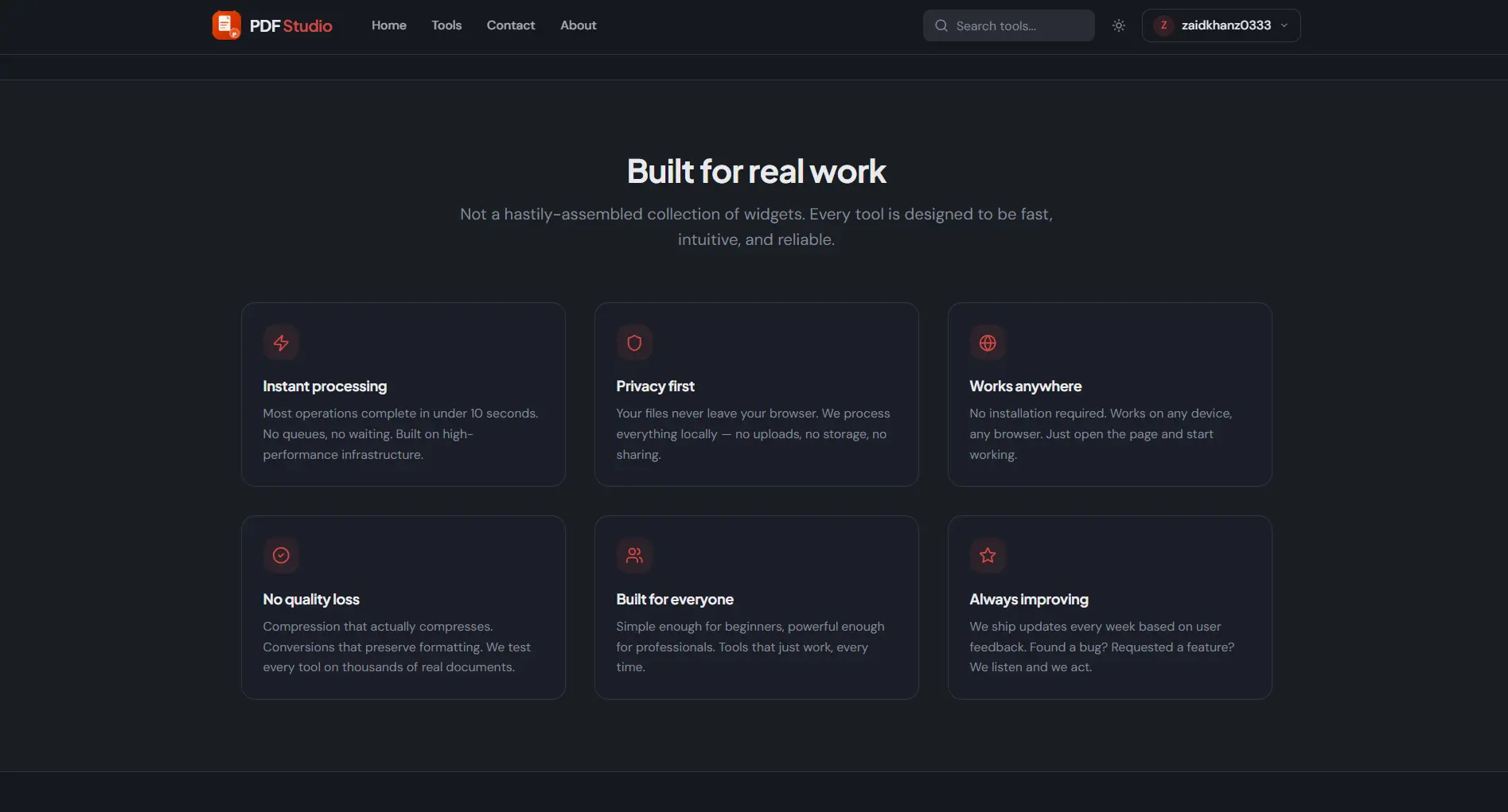Click the Z user avatar
This screenshot has width=1508, height=812.
pyautogui.click(x=1164, y=25)
